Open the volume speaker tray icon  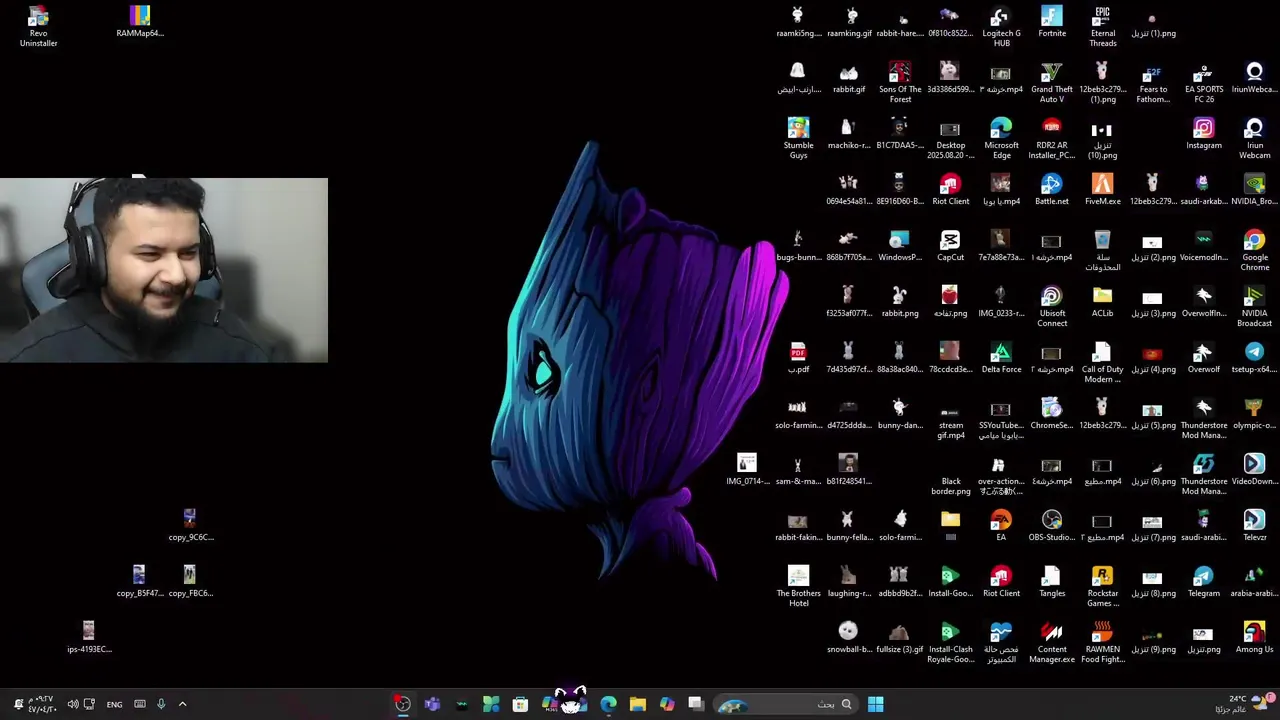[73, 704]
